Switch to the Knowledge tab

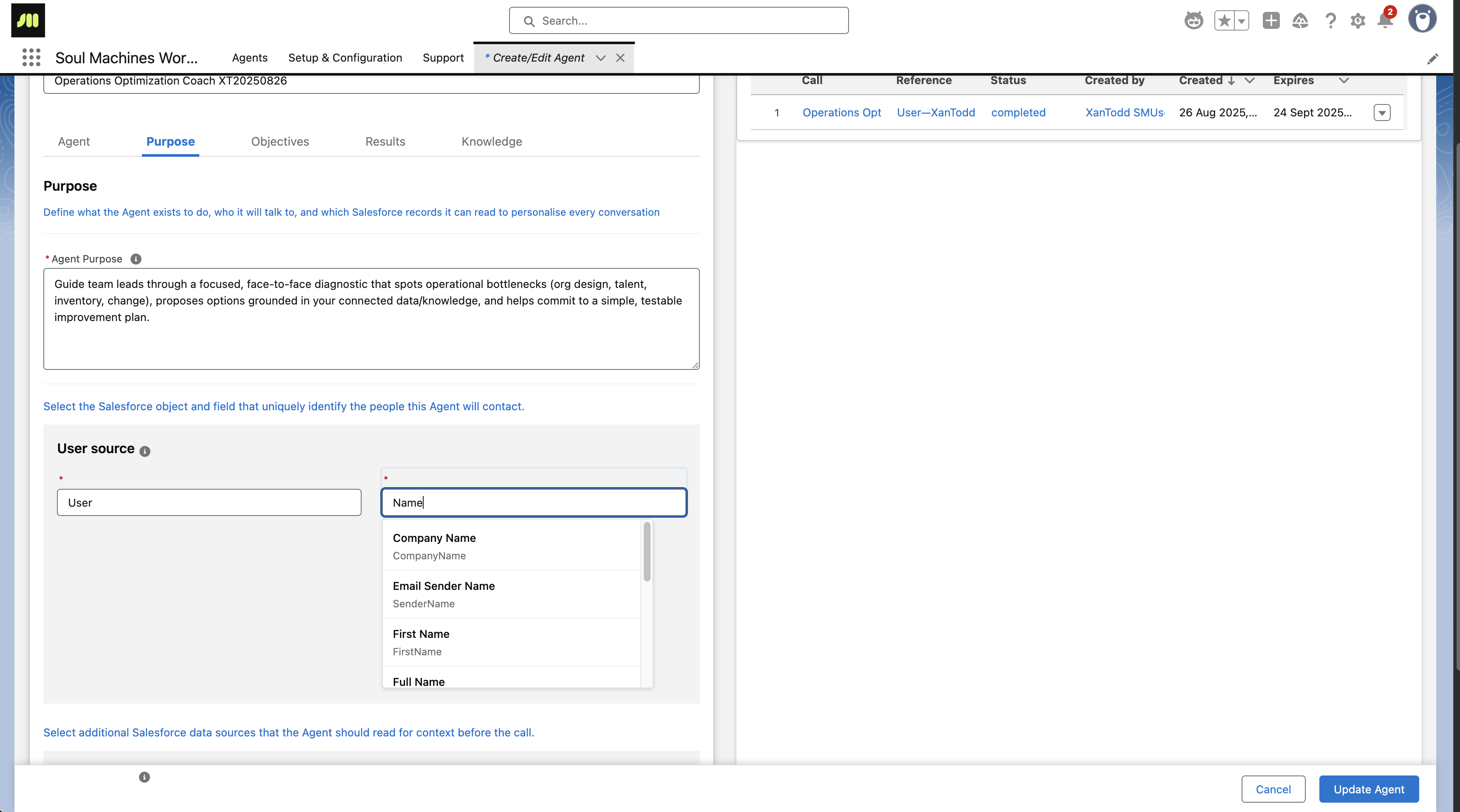click(491, 141)
